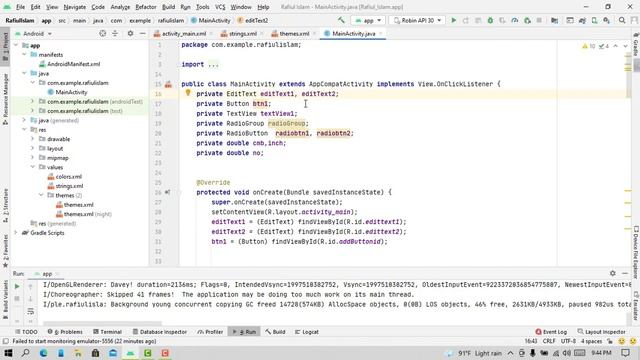The image size is (640, 360).
Task: Open the app run configuration dropdown
Action: (x=368, y=20)
